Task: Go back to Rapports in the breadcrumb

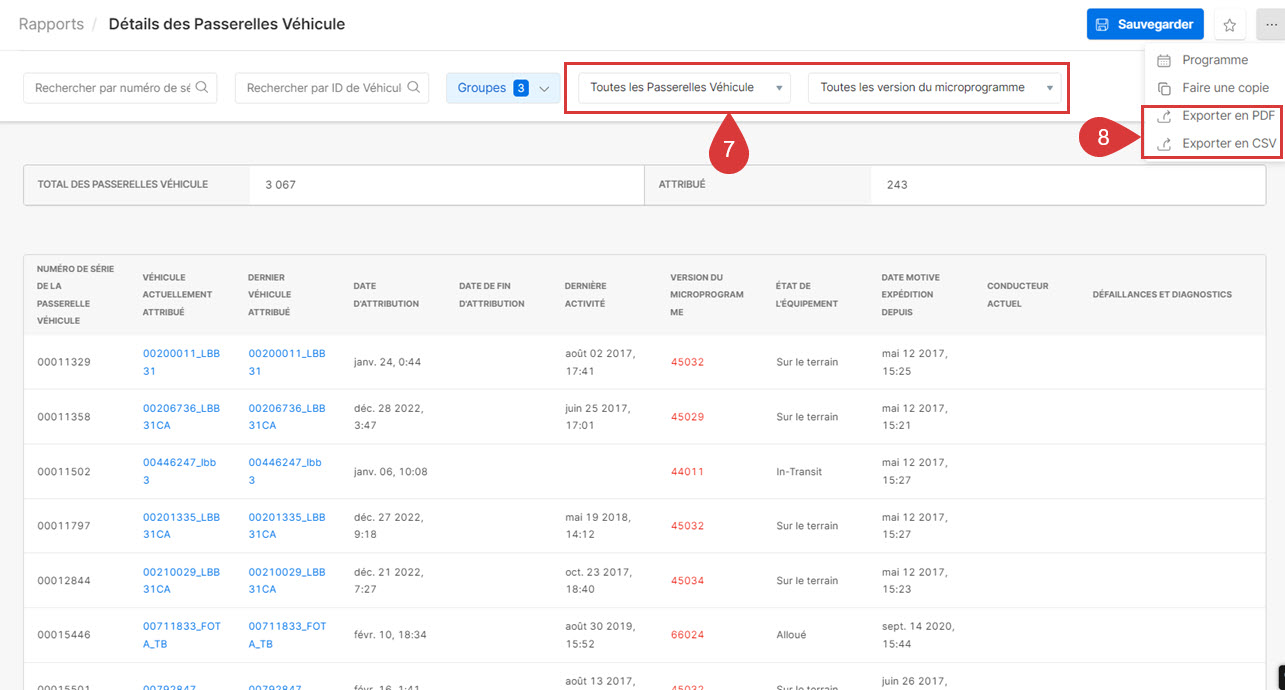Action: [x=51, y=24]
